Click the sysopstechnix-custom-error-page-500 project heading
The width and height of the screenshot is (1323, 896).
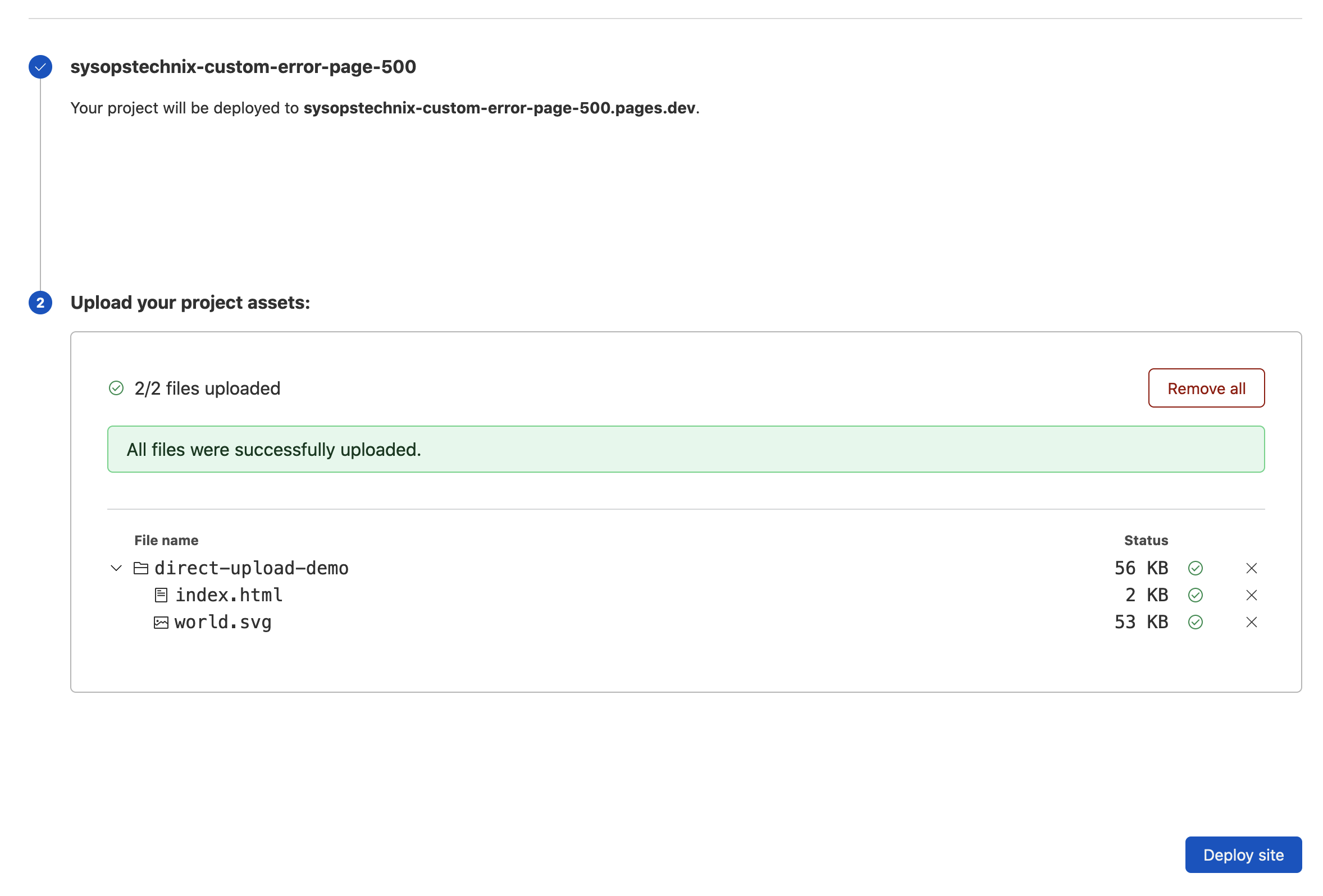coord(243,67)
